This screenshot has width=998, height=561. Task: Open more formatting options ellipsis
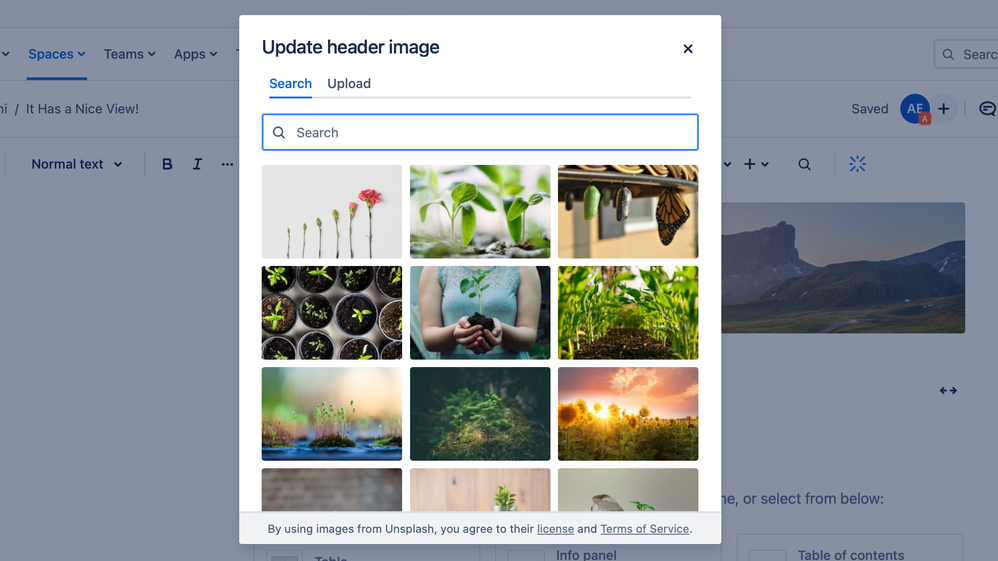click(x=227, y=164)
